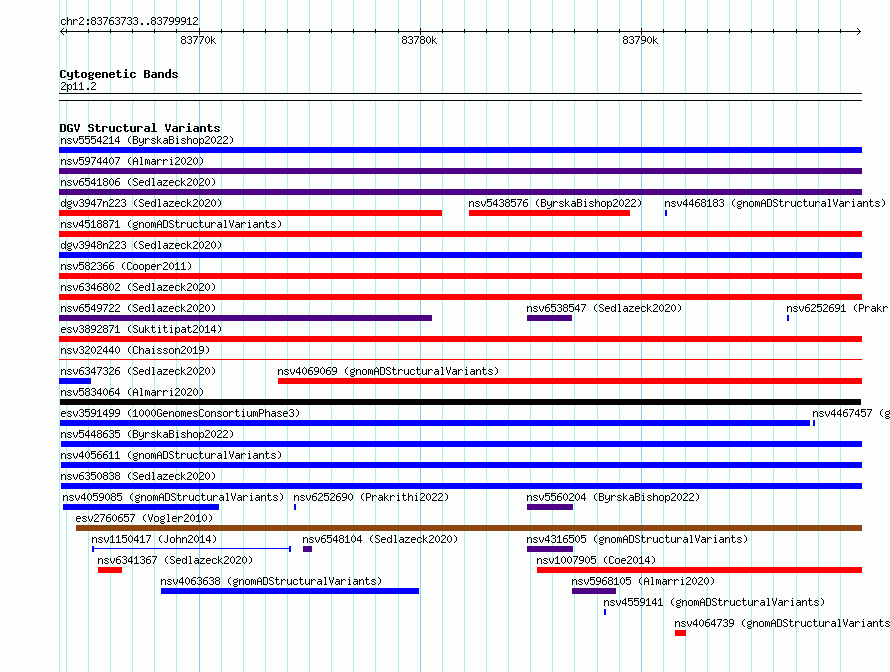
Task: Select the nsv5834064 (Almarri2020) black bar
Action: 460,402
